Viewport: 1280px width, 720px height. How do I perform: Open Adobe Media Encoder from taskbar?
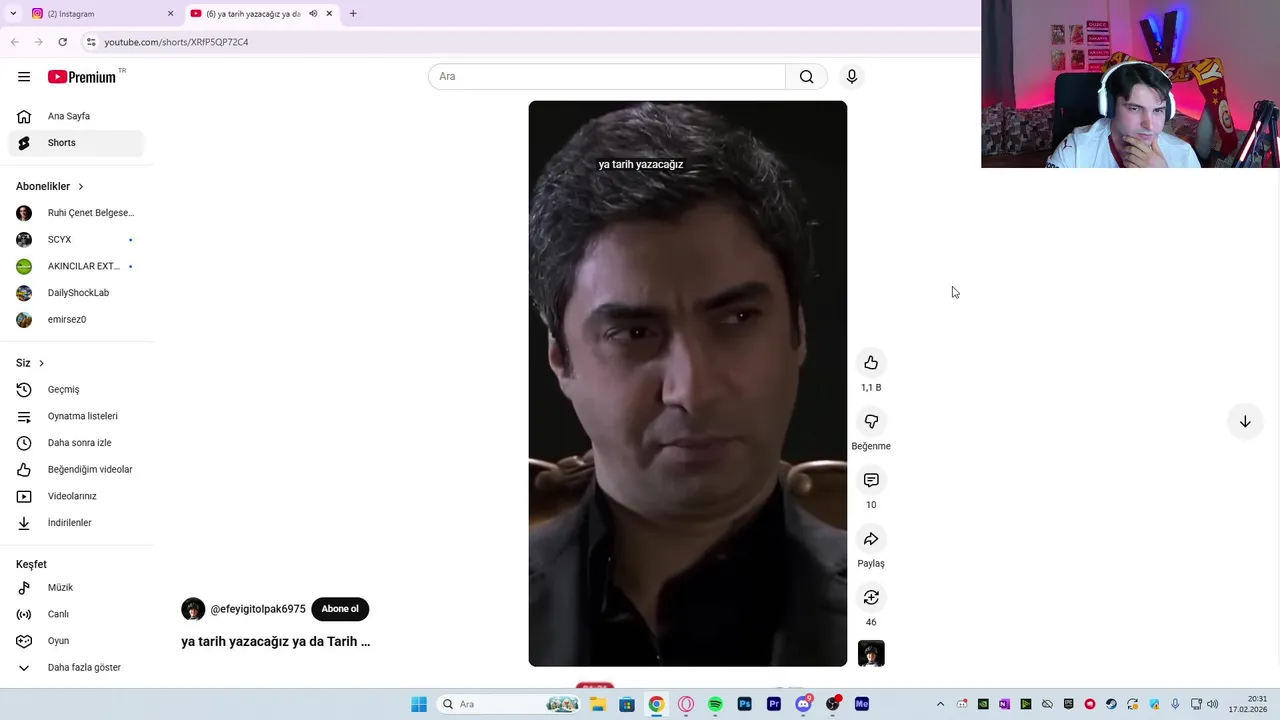pos(862,704)
